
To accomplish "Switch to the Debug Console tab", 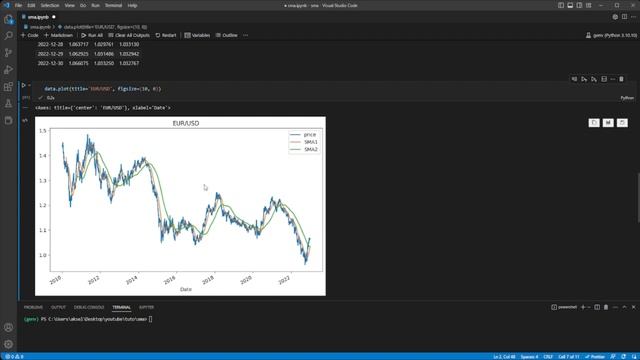I will point(89,307).
